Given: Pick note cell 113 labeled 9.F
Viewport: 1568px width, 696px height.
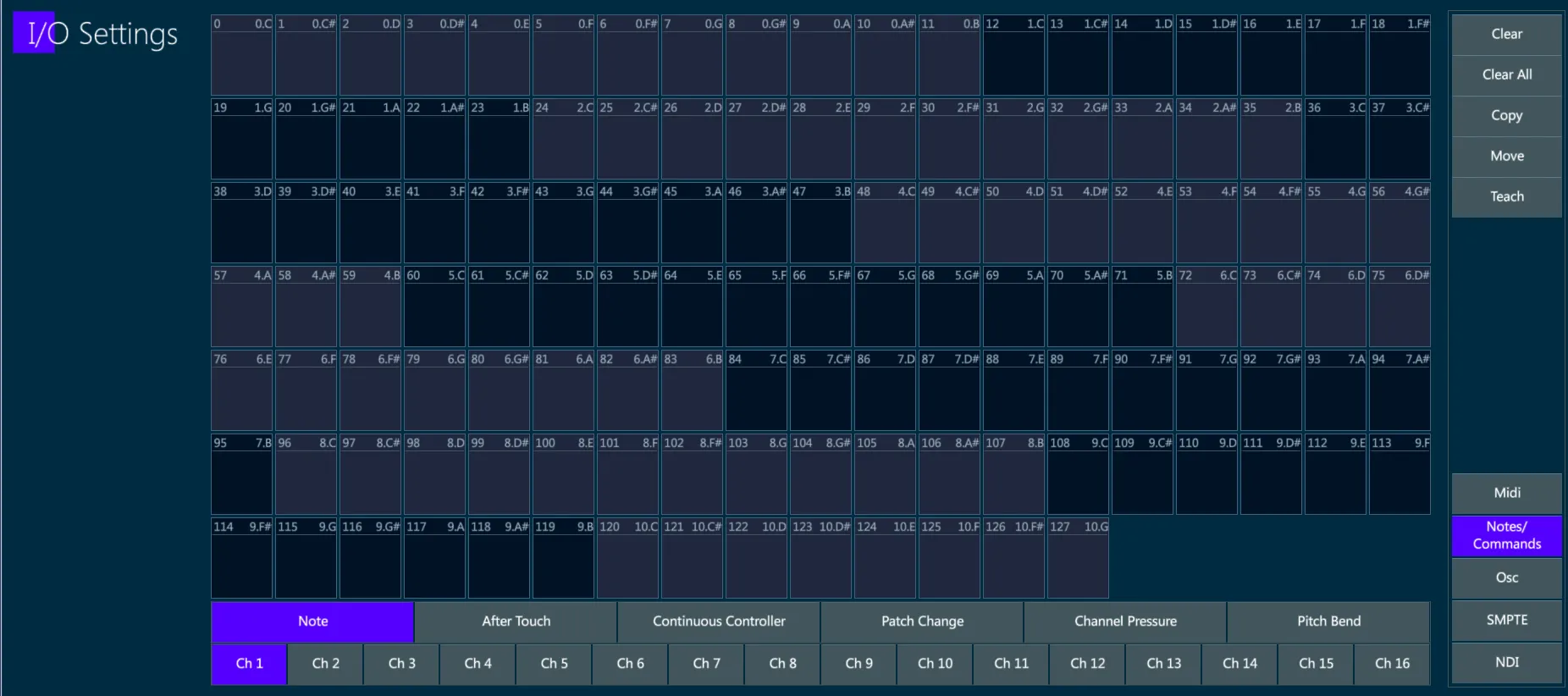Looking at the screenshot, I should 1400,475.
